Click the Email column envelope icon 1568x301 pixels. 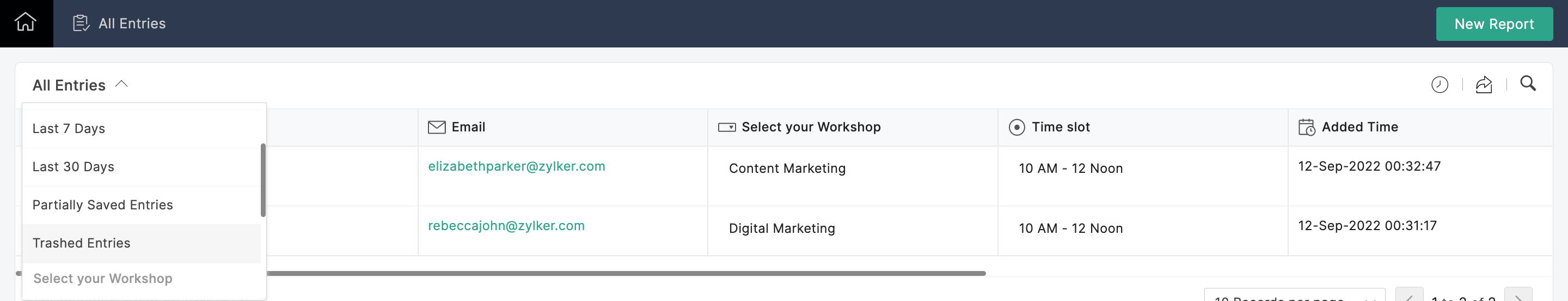[437, 127]
